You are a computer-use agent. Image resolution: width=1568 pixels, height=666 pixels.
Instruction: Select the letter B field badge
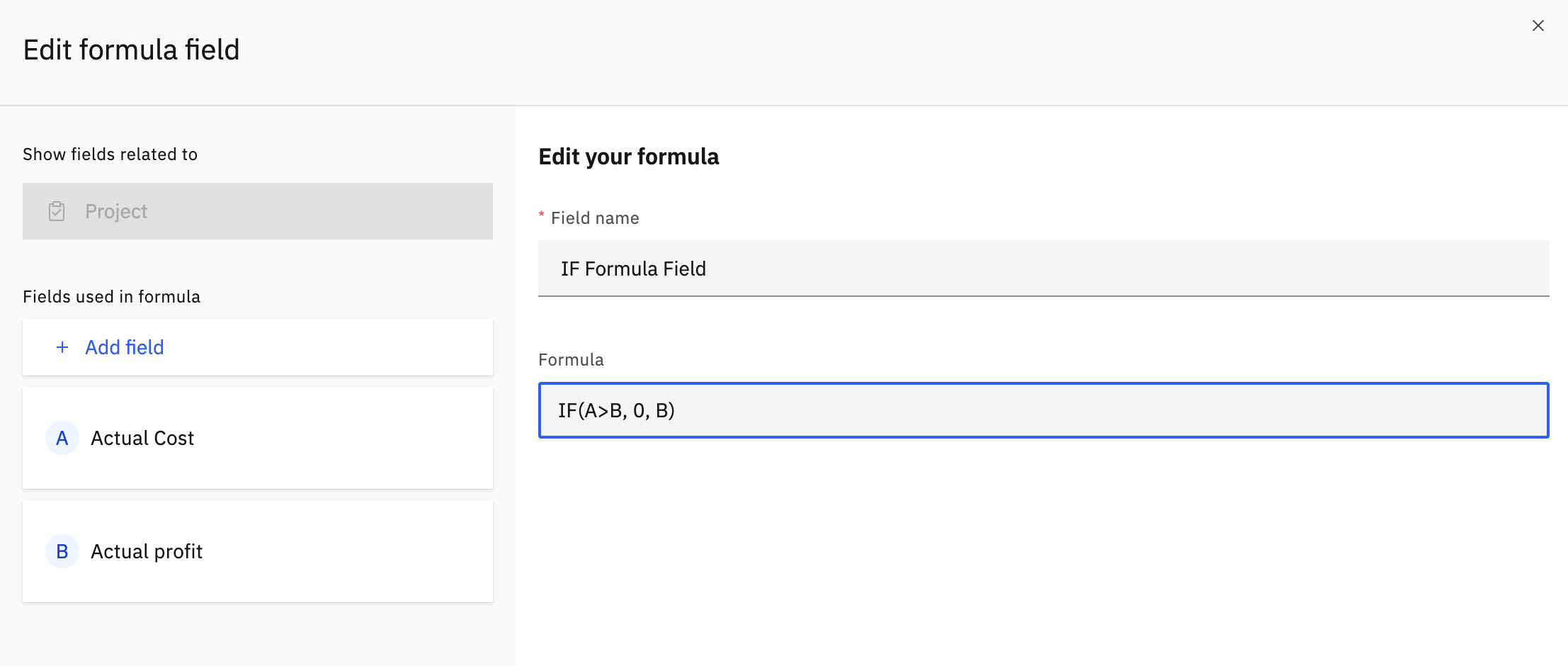(x=62, y=551)
